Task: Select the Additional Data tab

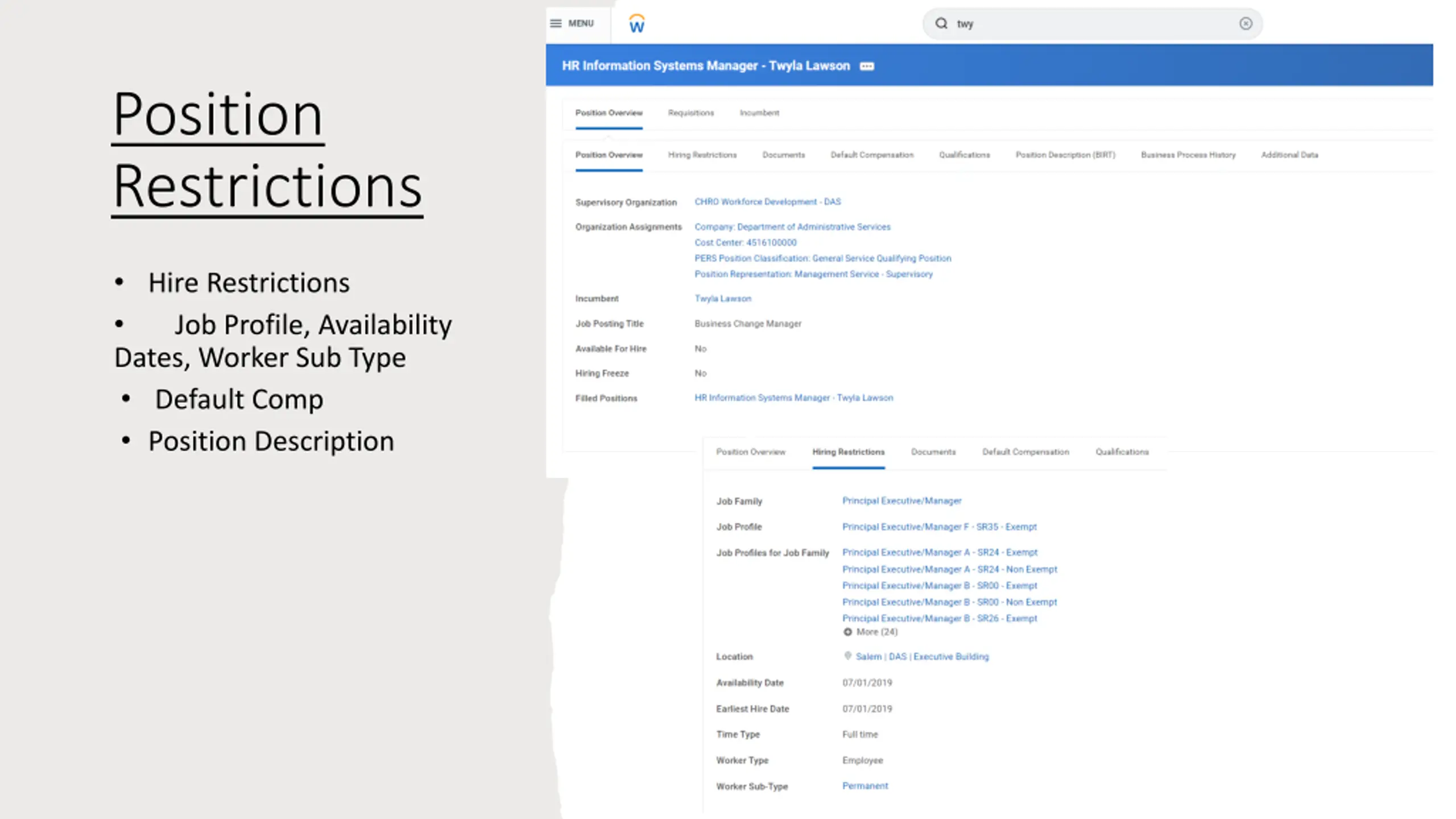Action: pyautogui.click(x=1289, y=155)
